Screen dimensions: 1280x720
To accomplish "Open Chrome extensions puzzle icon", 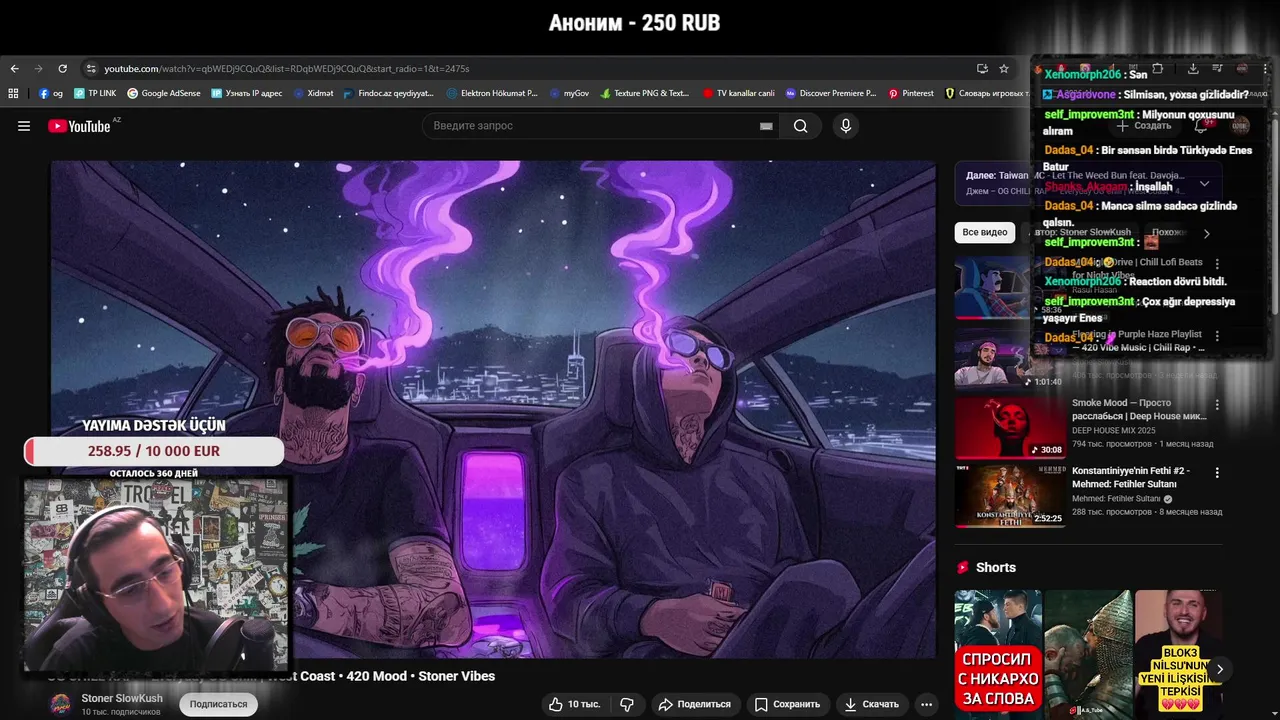I will click(1157, 69).
